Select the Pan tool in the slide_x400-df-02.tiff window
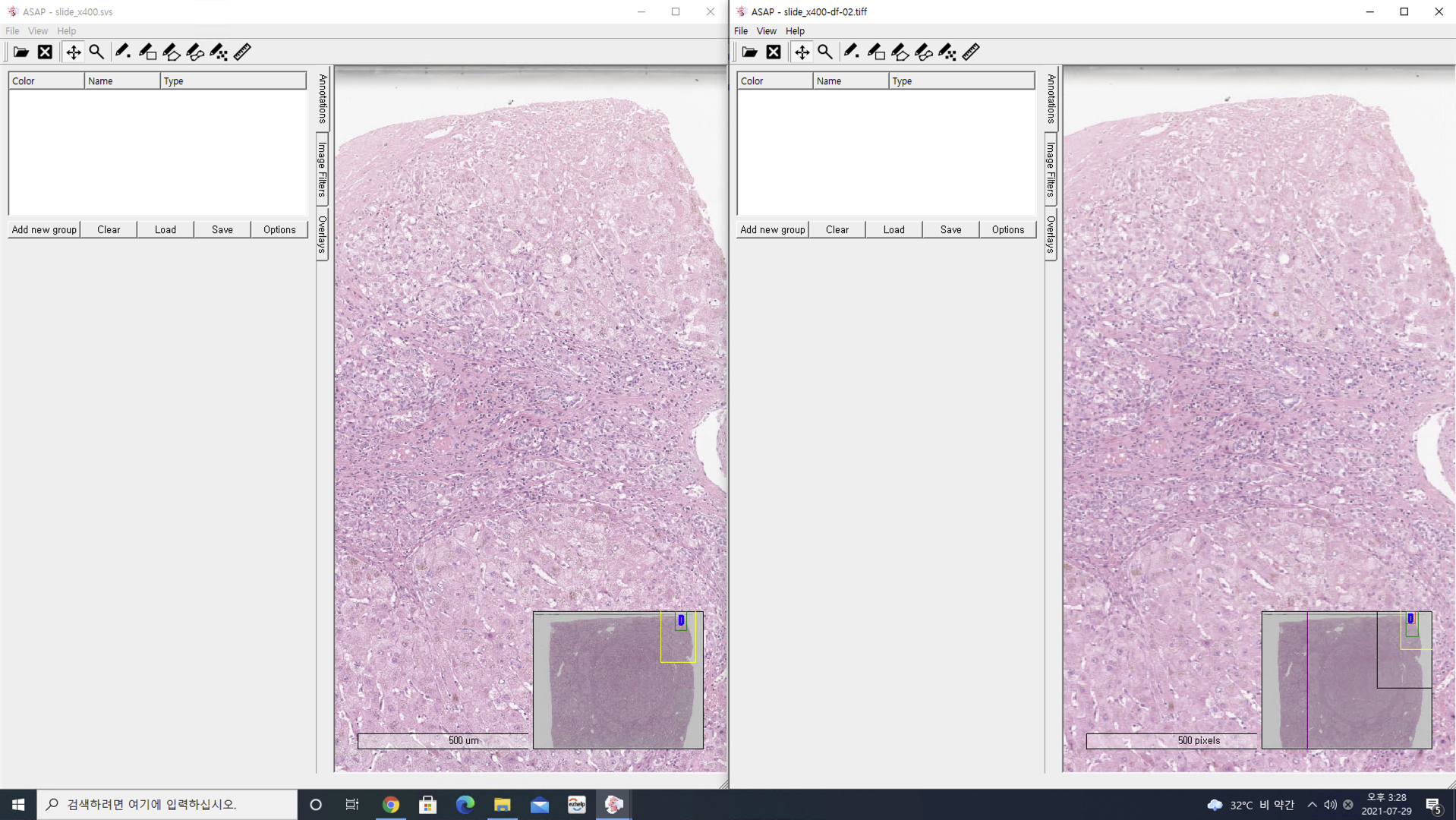This screenshot has height=820, width=1456. tap(802, 52)
